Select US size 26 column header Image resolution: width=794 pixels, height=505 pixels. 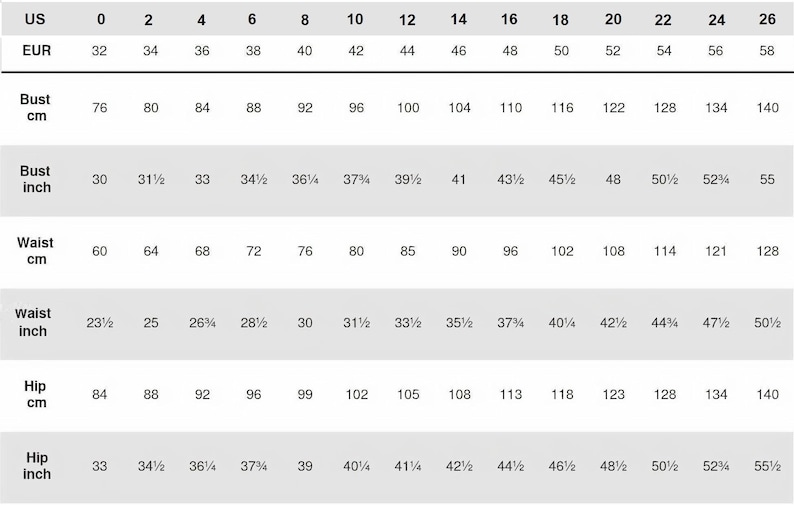(767, 19)
